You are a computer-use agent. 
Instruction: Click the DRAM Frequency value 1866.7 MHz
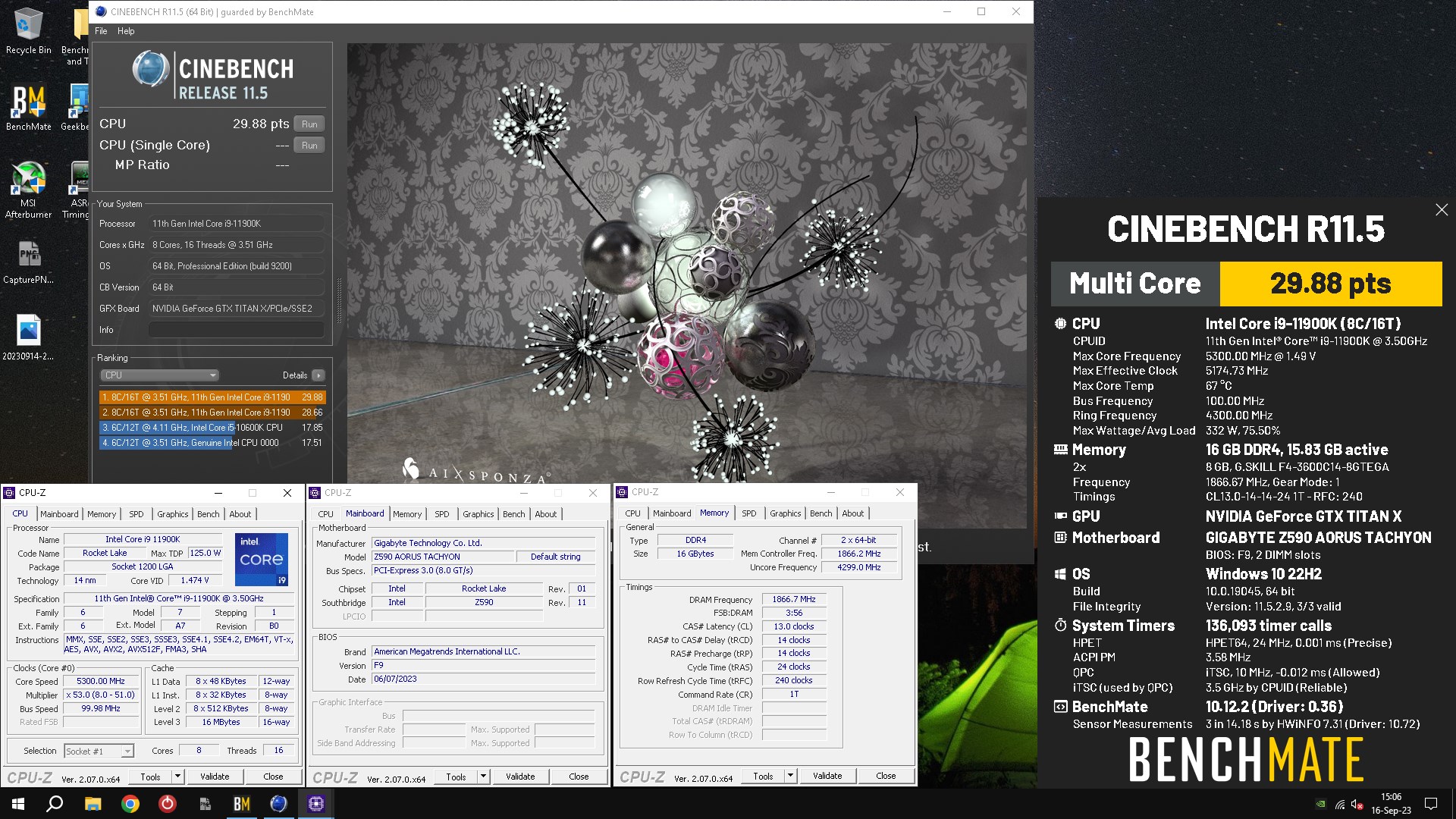point(794,600)
